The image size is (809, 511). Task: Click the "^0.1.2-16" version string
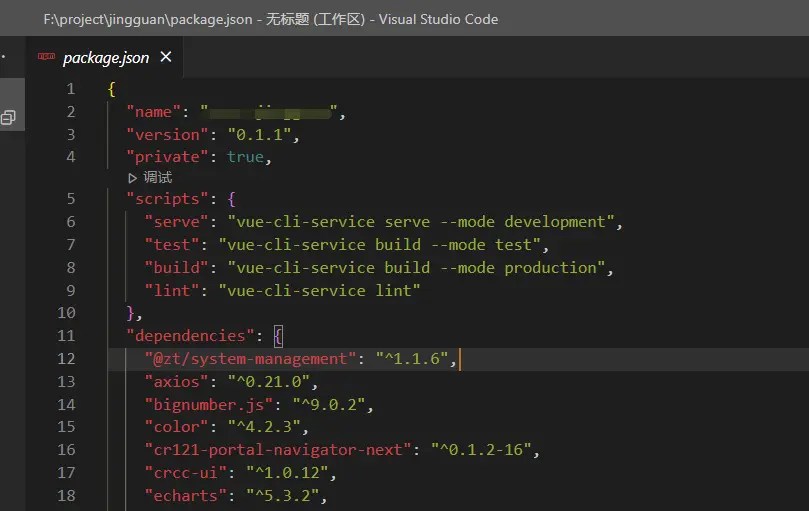pos(481,450)
